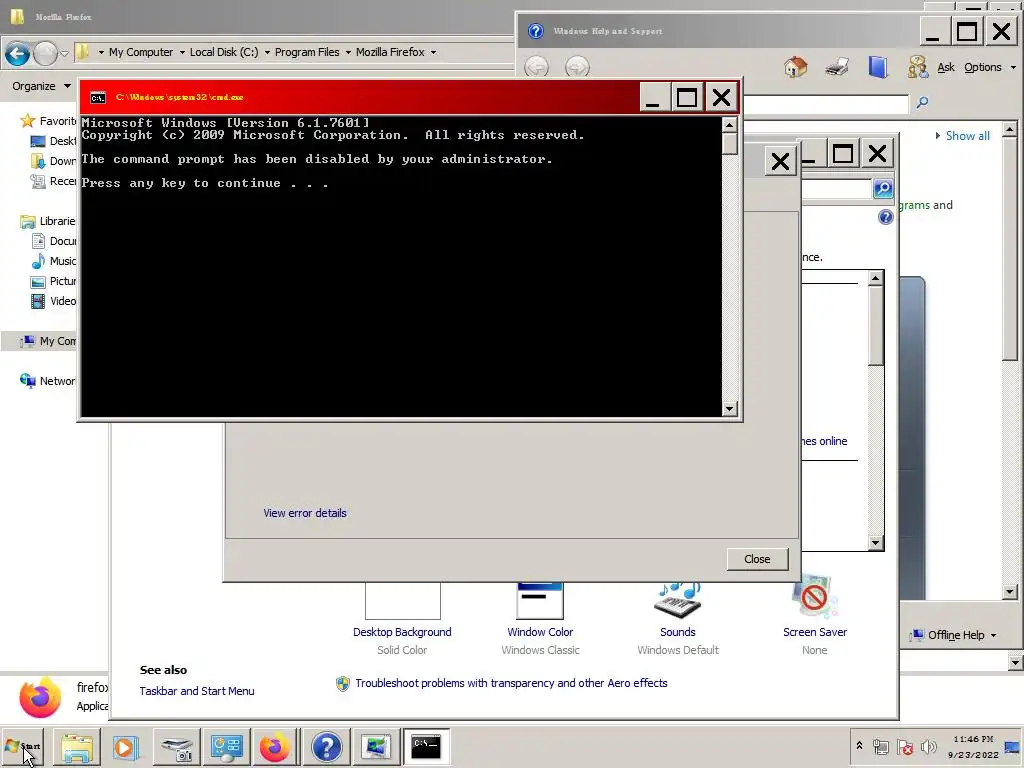Click the cmd window title bar icon
The image size is (1024, 768).
coord(98,97)
